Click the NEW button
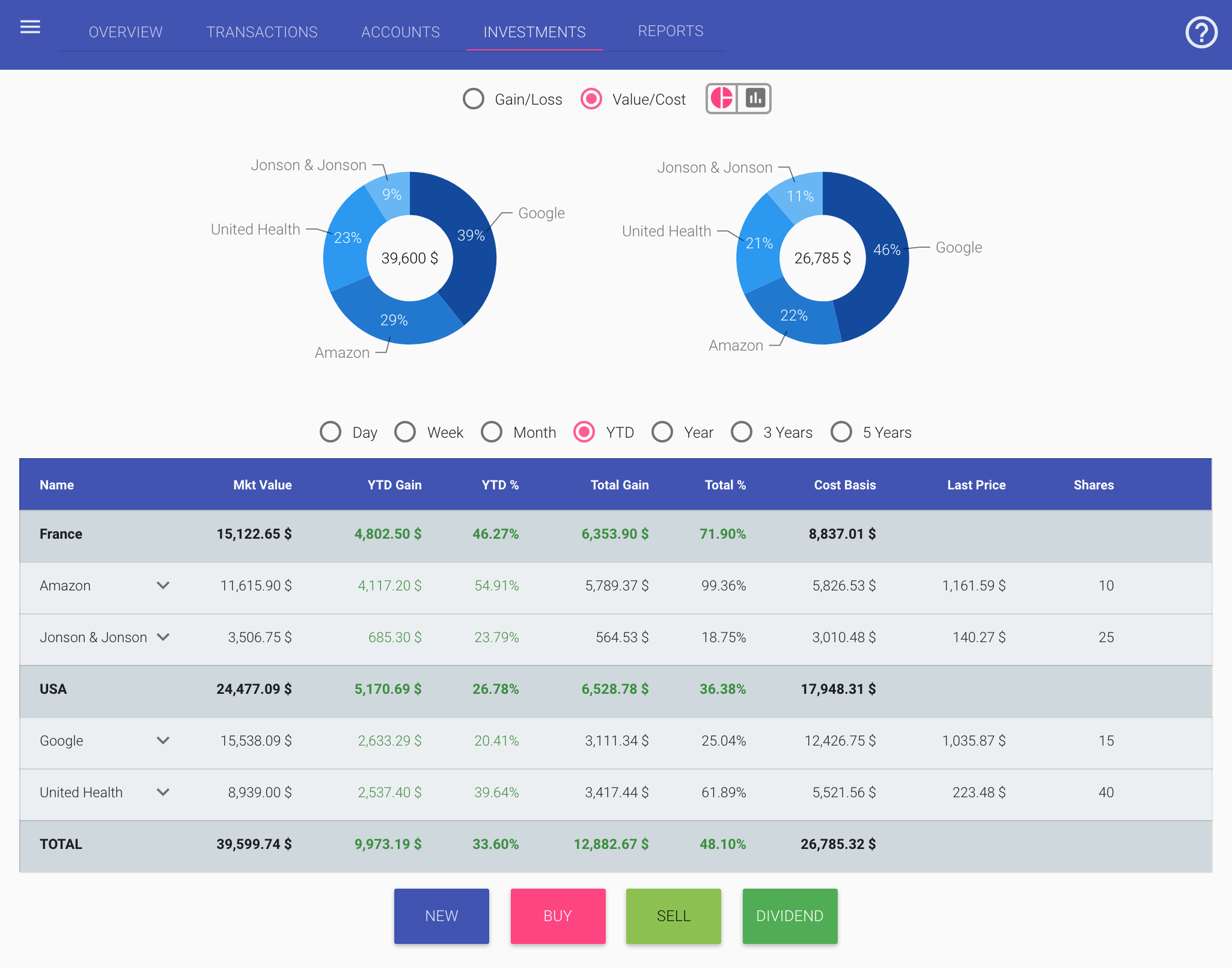 coord(441,916)
